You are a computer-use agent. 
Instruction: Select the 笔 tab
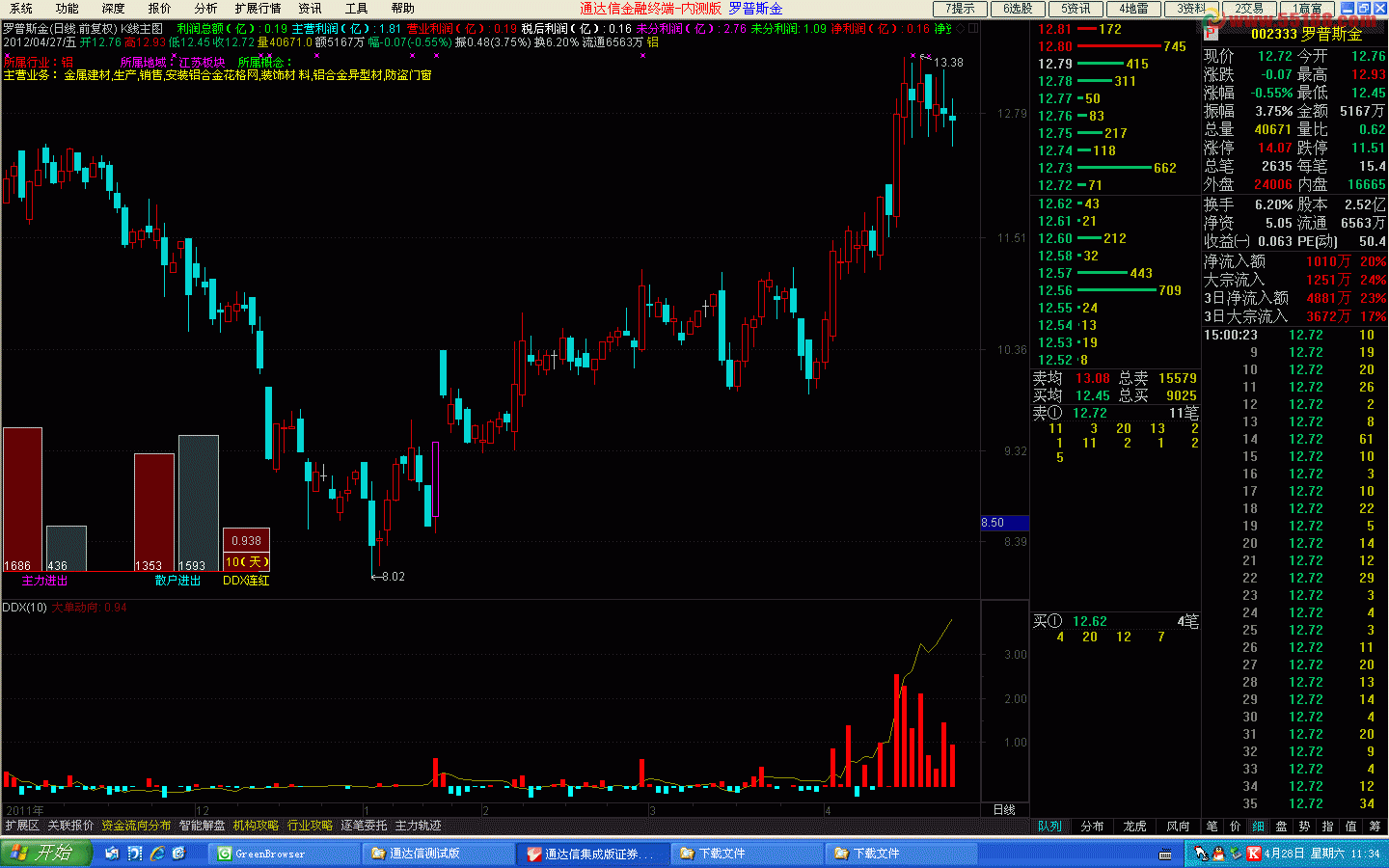tap(1212, 827)
